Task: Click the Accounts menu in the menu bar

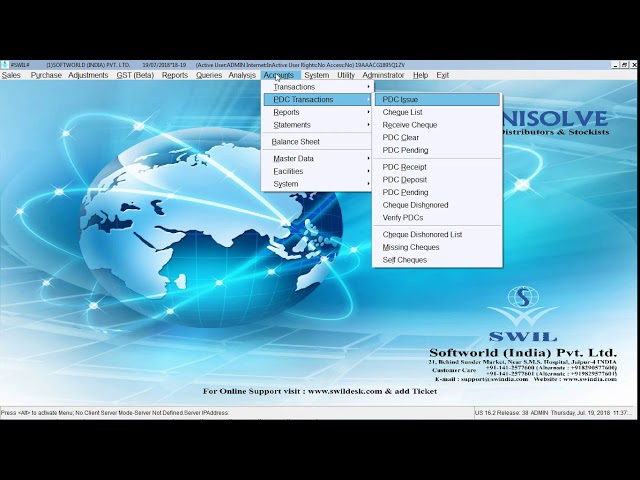Action: tap(279, 75)
